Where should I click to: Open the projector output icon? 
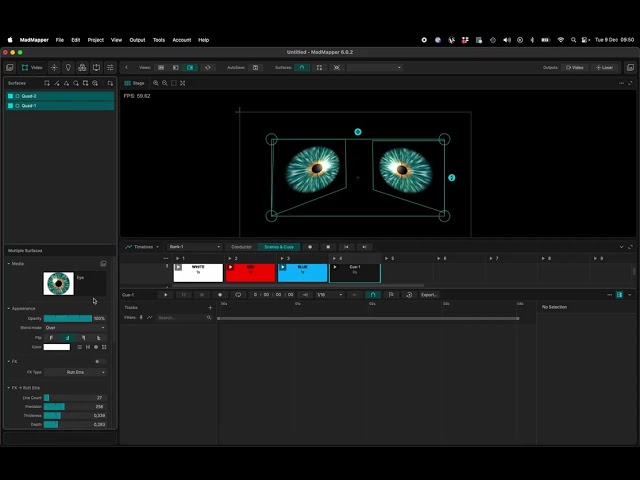(x=96, y=67)
